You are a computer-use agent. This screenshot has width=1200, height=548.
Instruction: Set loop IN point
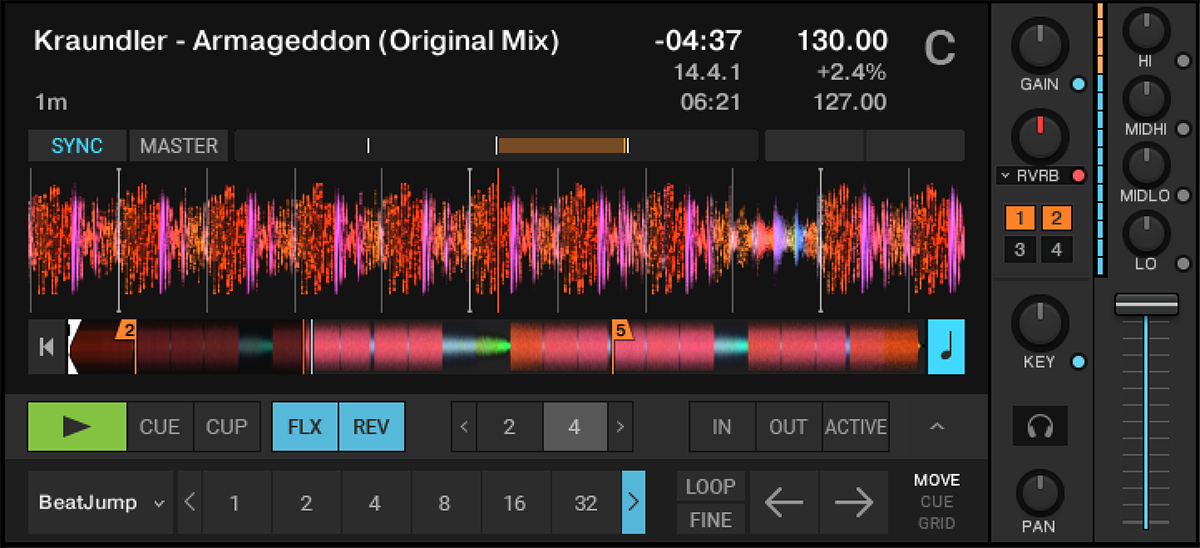click(722, 427)
